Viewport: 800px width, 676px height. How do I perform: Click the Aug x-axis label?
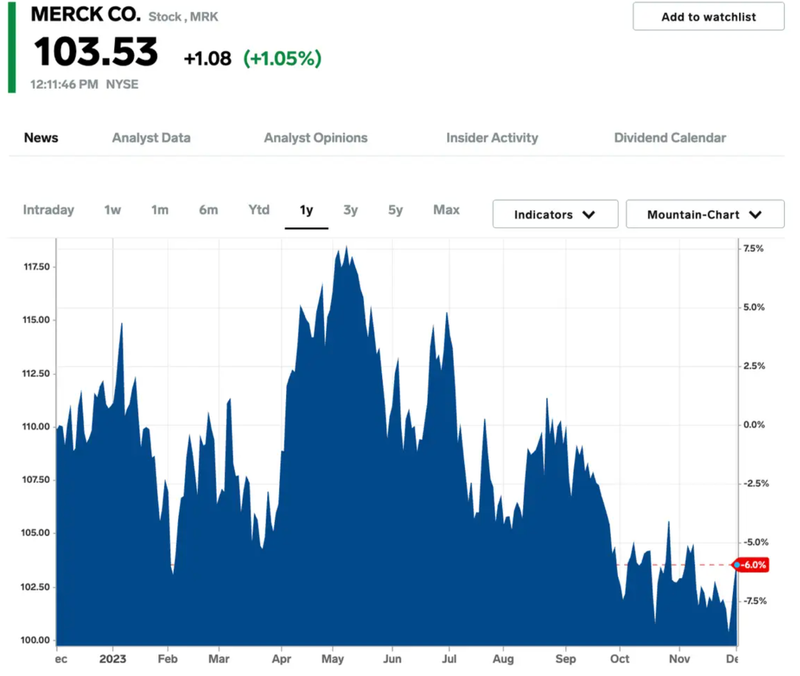pos(503,659)
